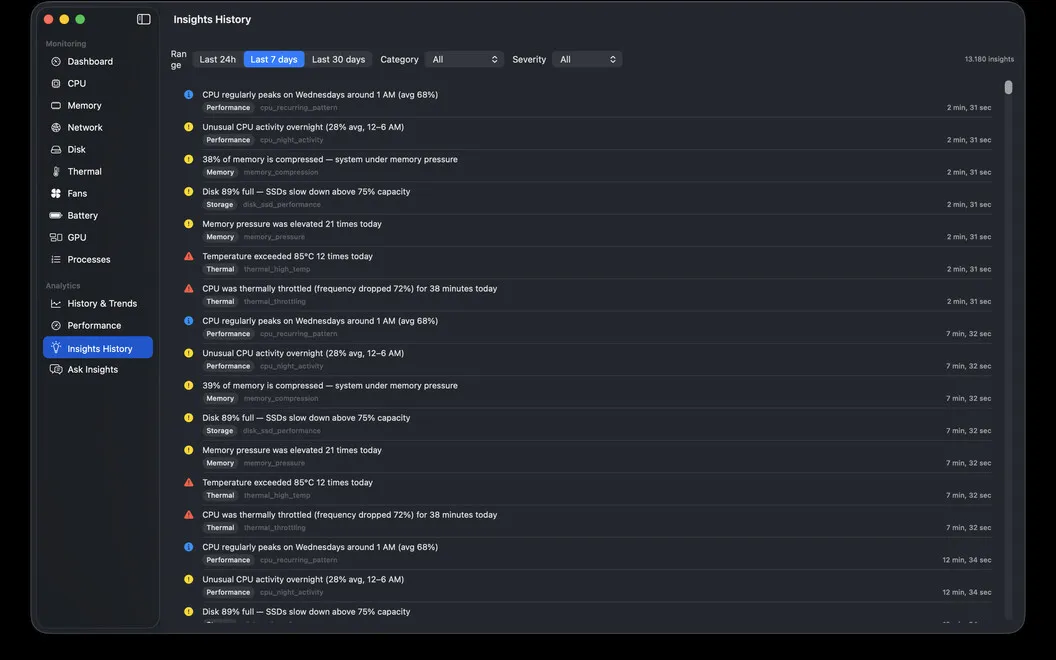Open Dashboard via its gauge icon

click(x=56, y=61)
